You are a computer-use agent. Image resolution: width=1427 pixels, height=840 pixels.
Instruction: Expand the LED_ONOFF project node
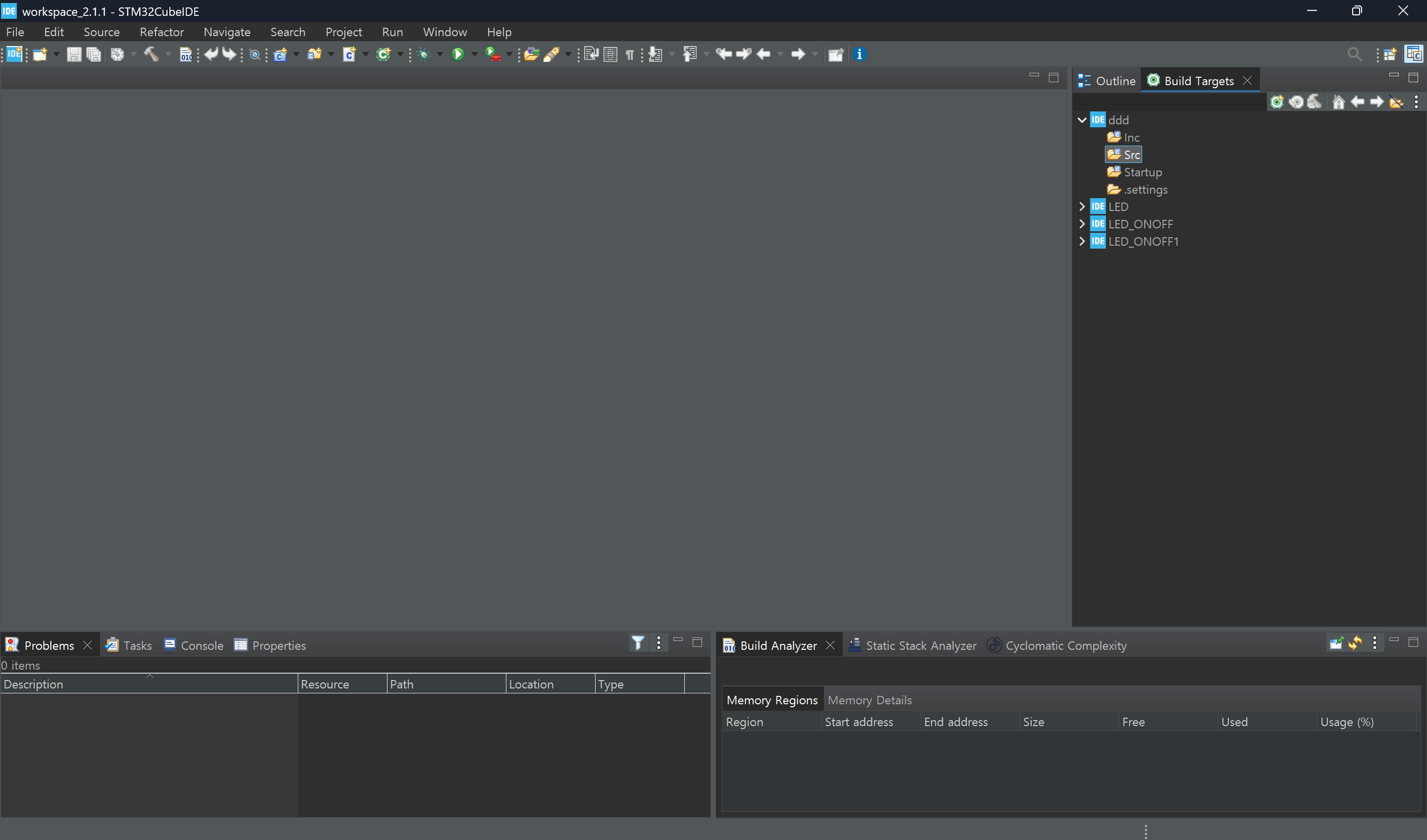(x=1082, y=224)
